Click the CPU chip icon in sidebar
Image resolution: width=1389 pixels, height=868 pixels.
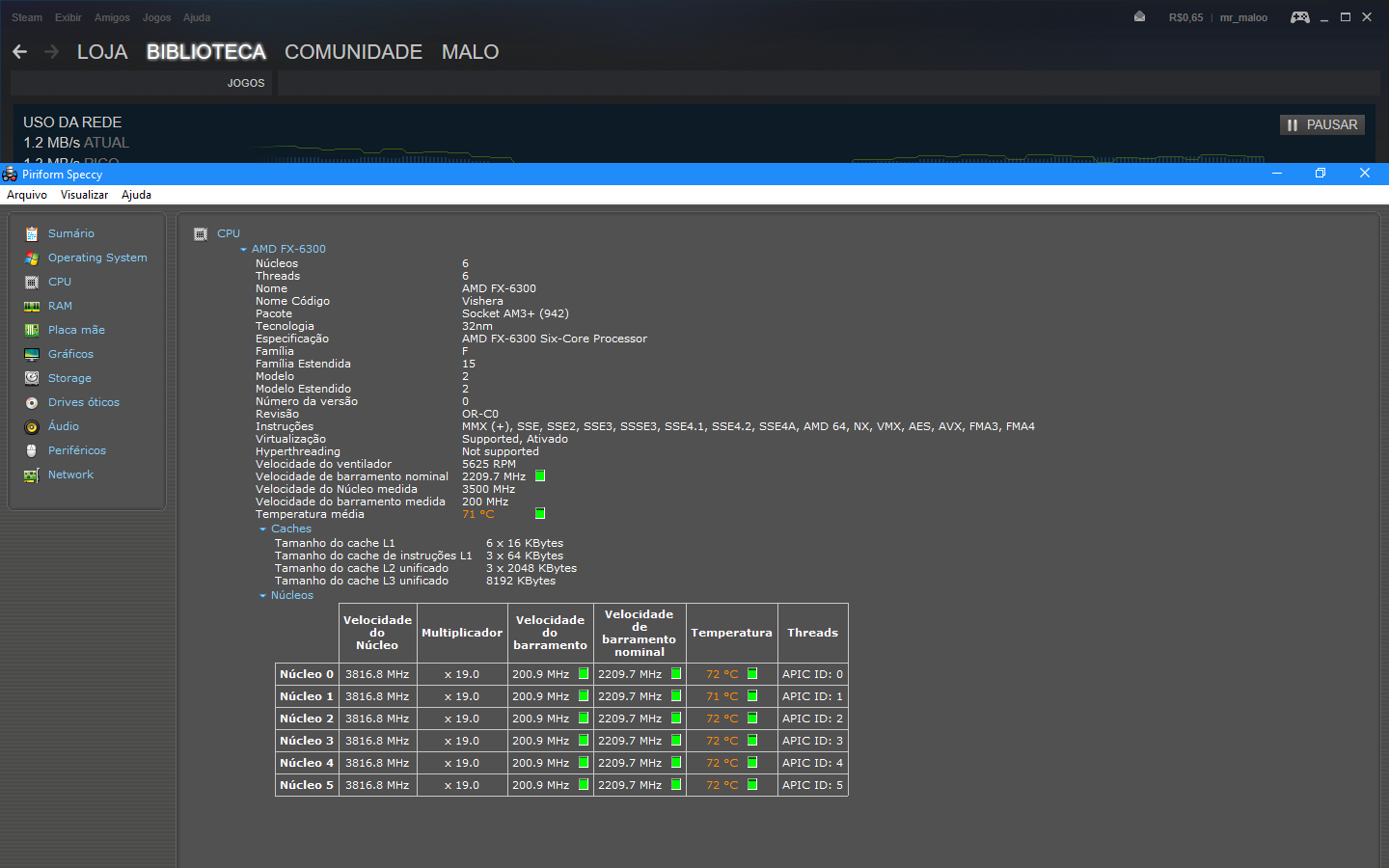tap(32, 282)
